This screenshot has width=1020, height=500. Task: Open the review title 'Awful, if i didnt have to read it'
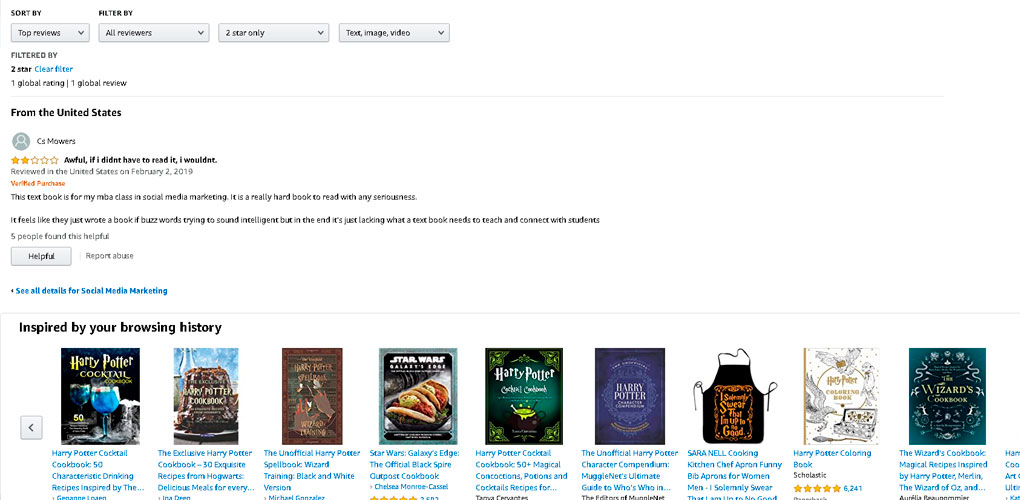point(141,160)
